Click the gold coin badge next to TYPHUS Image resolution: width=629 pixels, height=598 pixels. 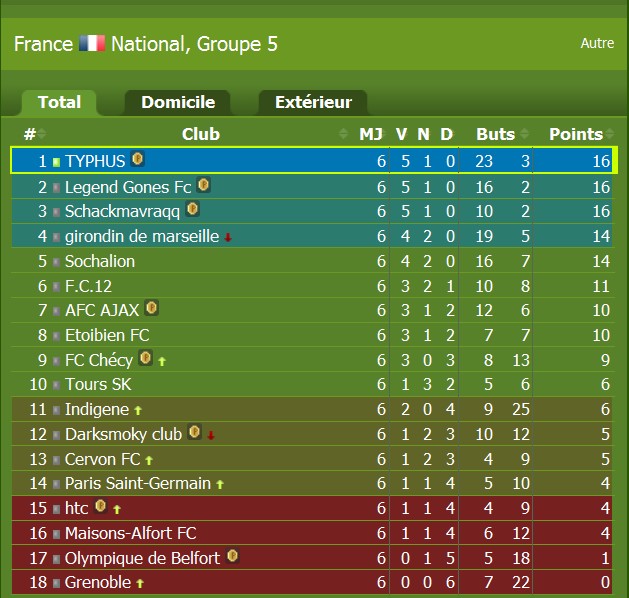click(138, 159)
